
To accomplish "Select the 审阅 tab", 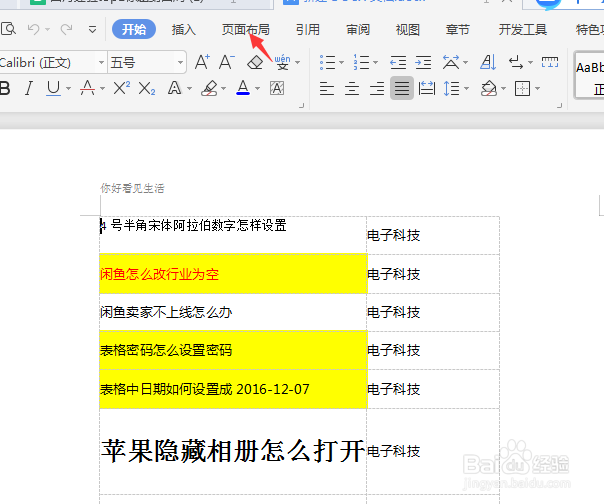I will click(357, 29).
